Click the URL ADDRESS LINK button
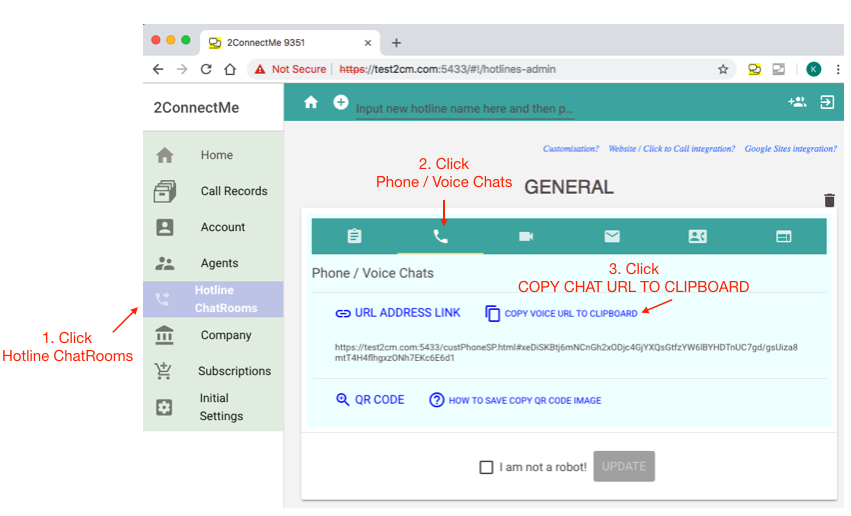 pos(398,313)
